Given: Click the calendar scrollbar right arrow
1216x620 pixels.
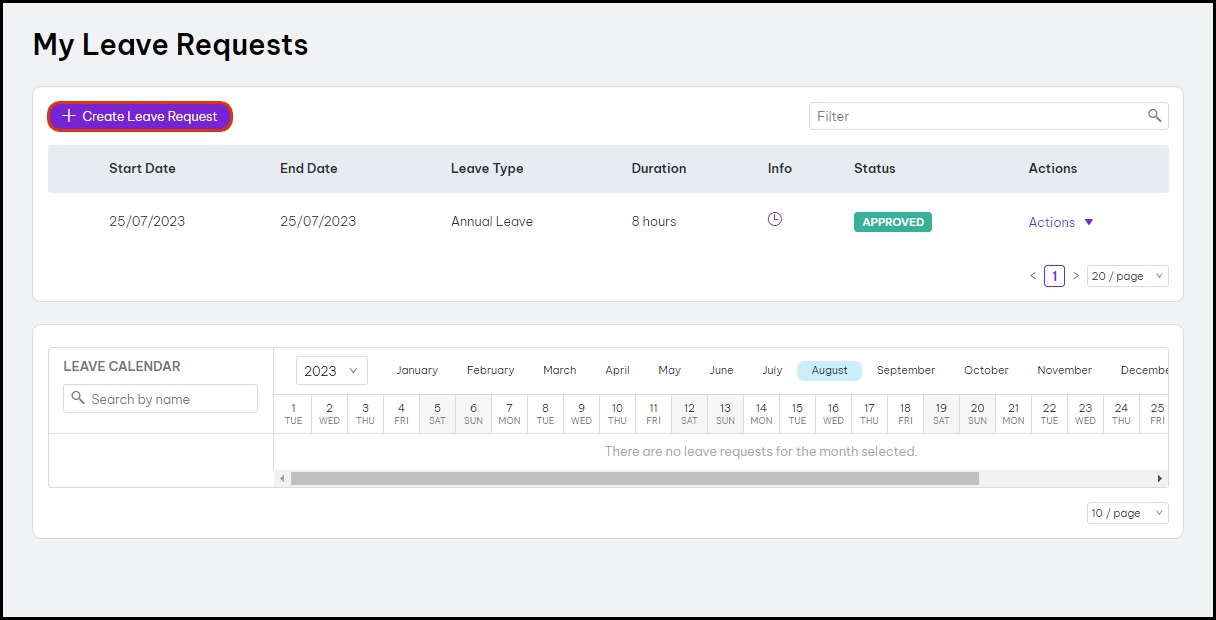Looking at the screenshot, I should 1160,479.
